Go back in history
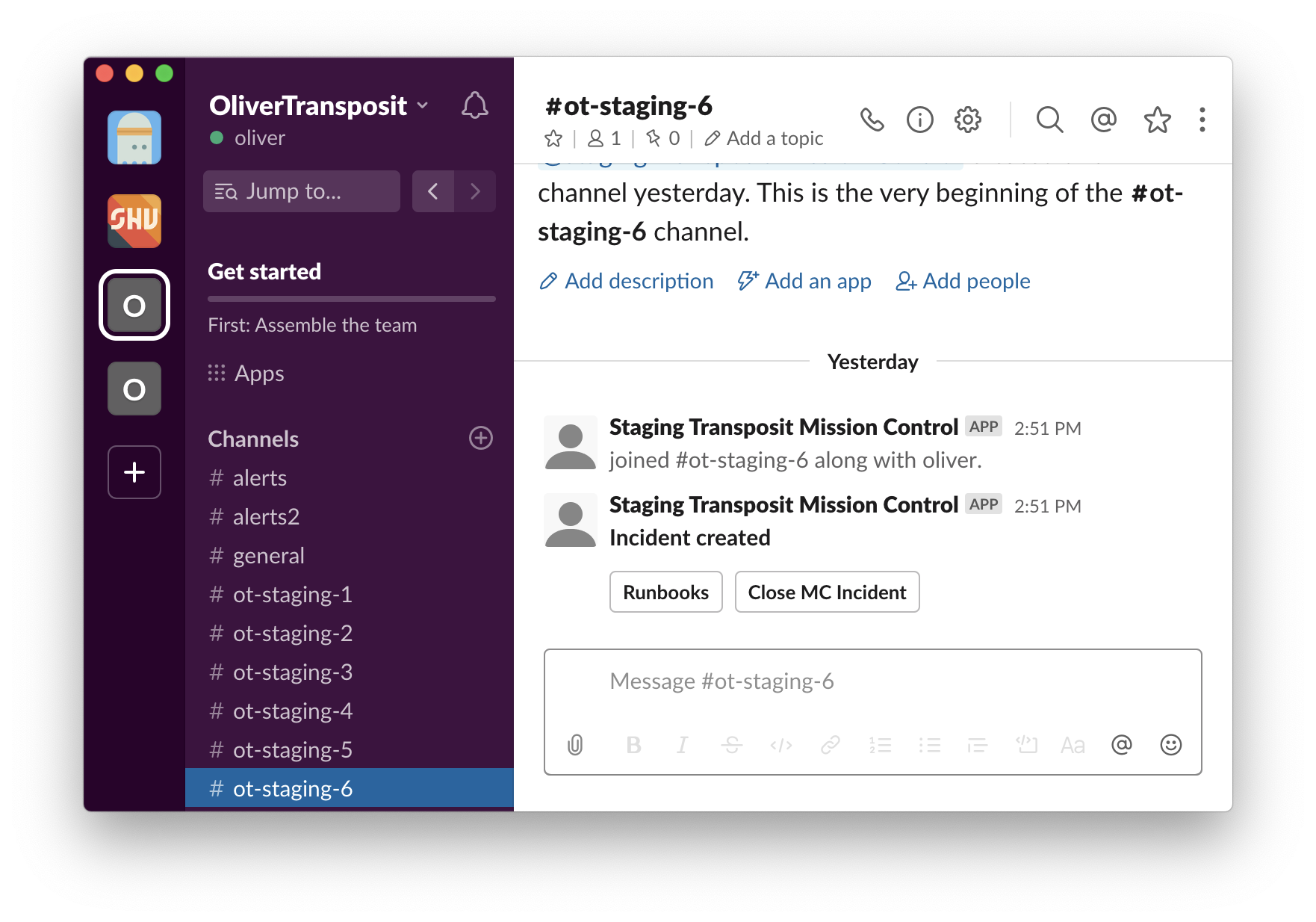 click(x=433, y=191)
